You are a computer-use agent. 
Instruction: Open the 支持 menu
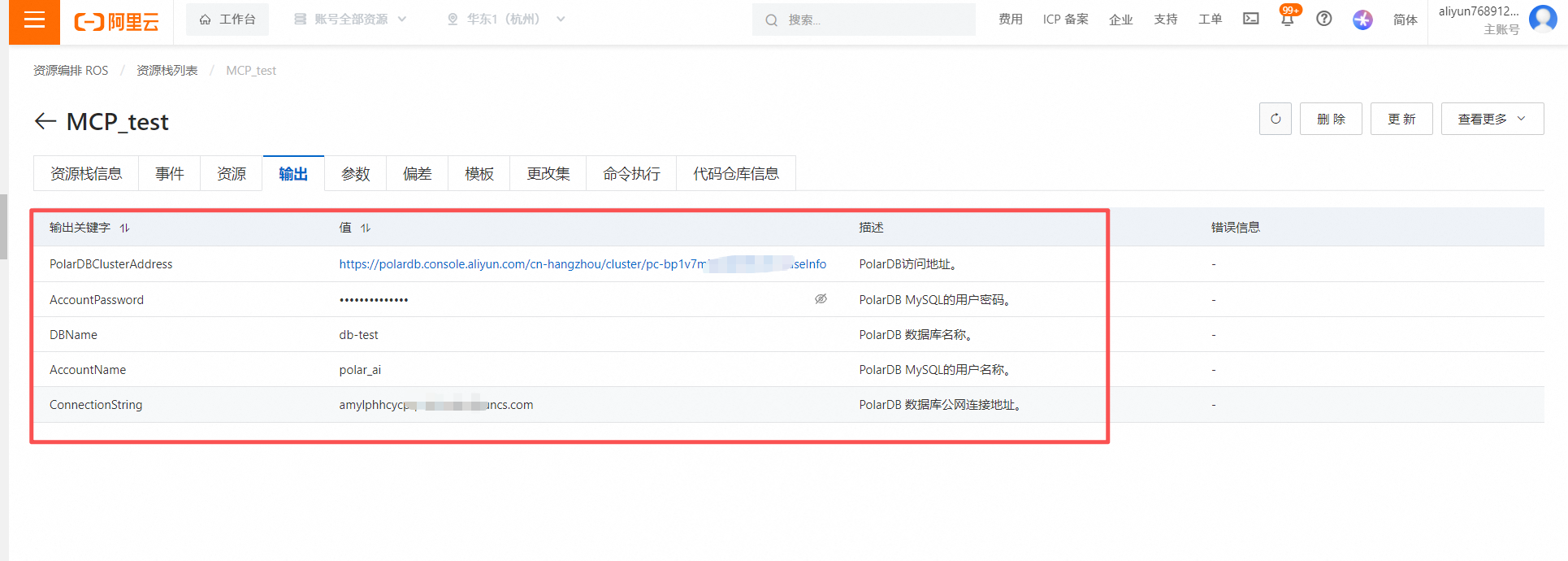click(x=1166, y=20)
